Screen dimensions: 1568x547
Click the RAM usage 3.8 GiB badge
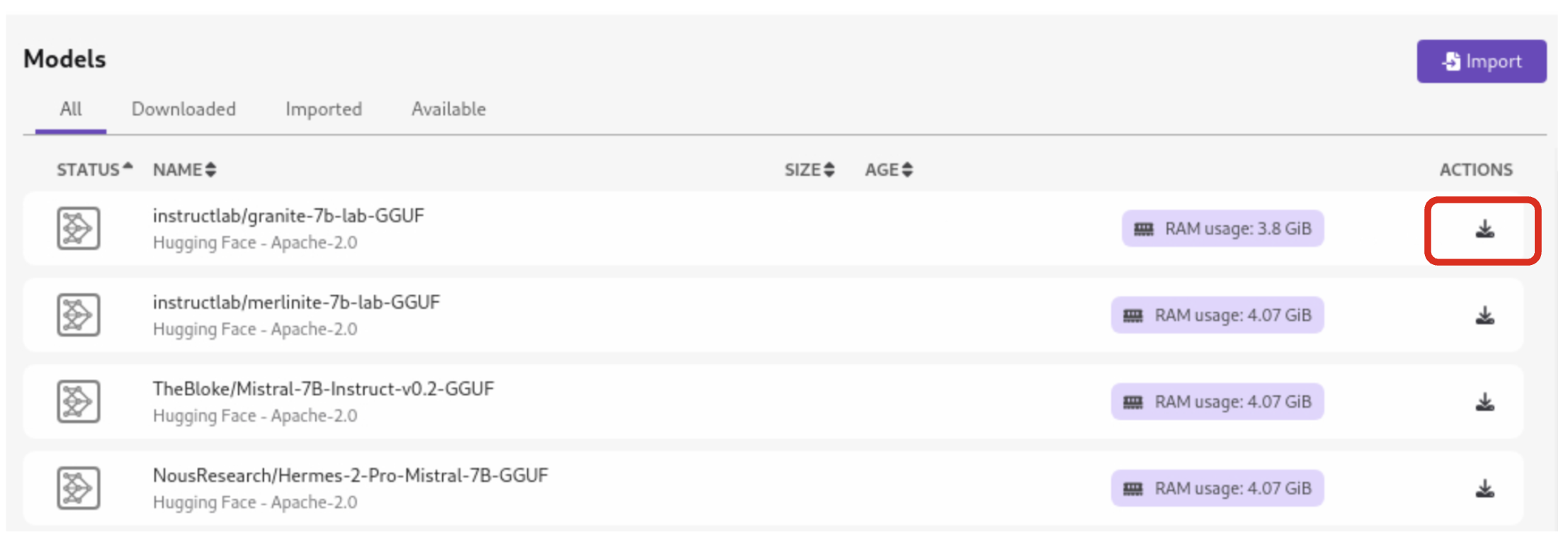tap(1222, 229)
